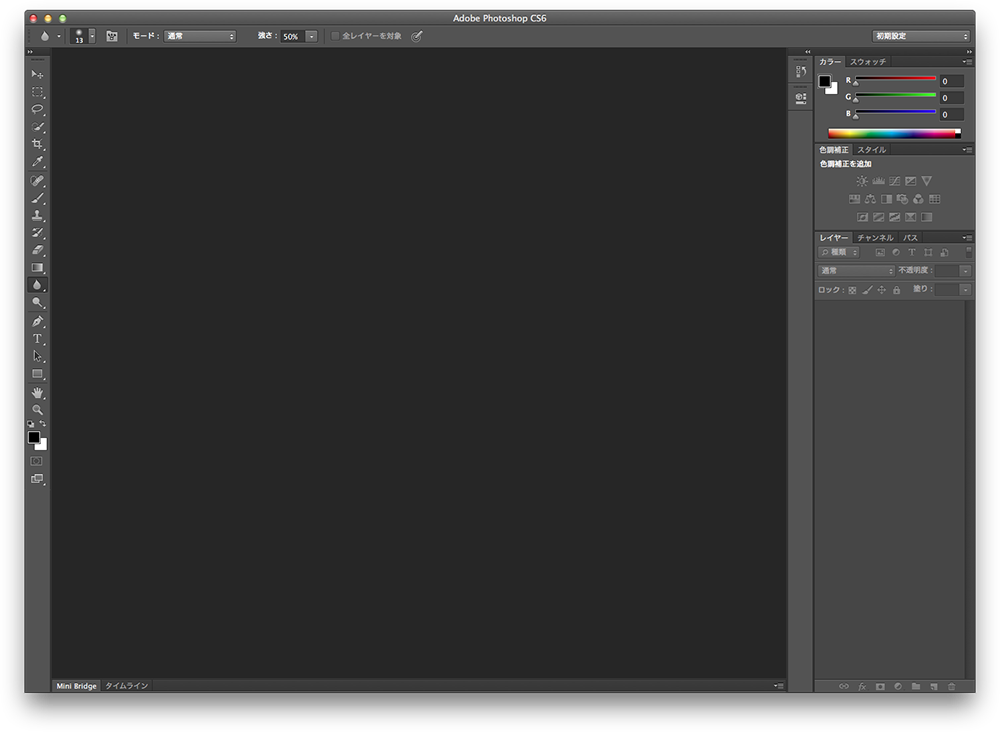This screenshot has width=1000, height=732.
Task: Select the Eraser tool
Action: point(37,250)
